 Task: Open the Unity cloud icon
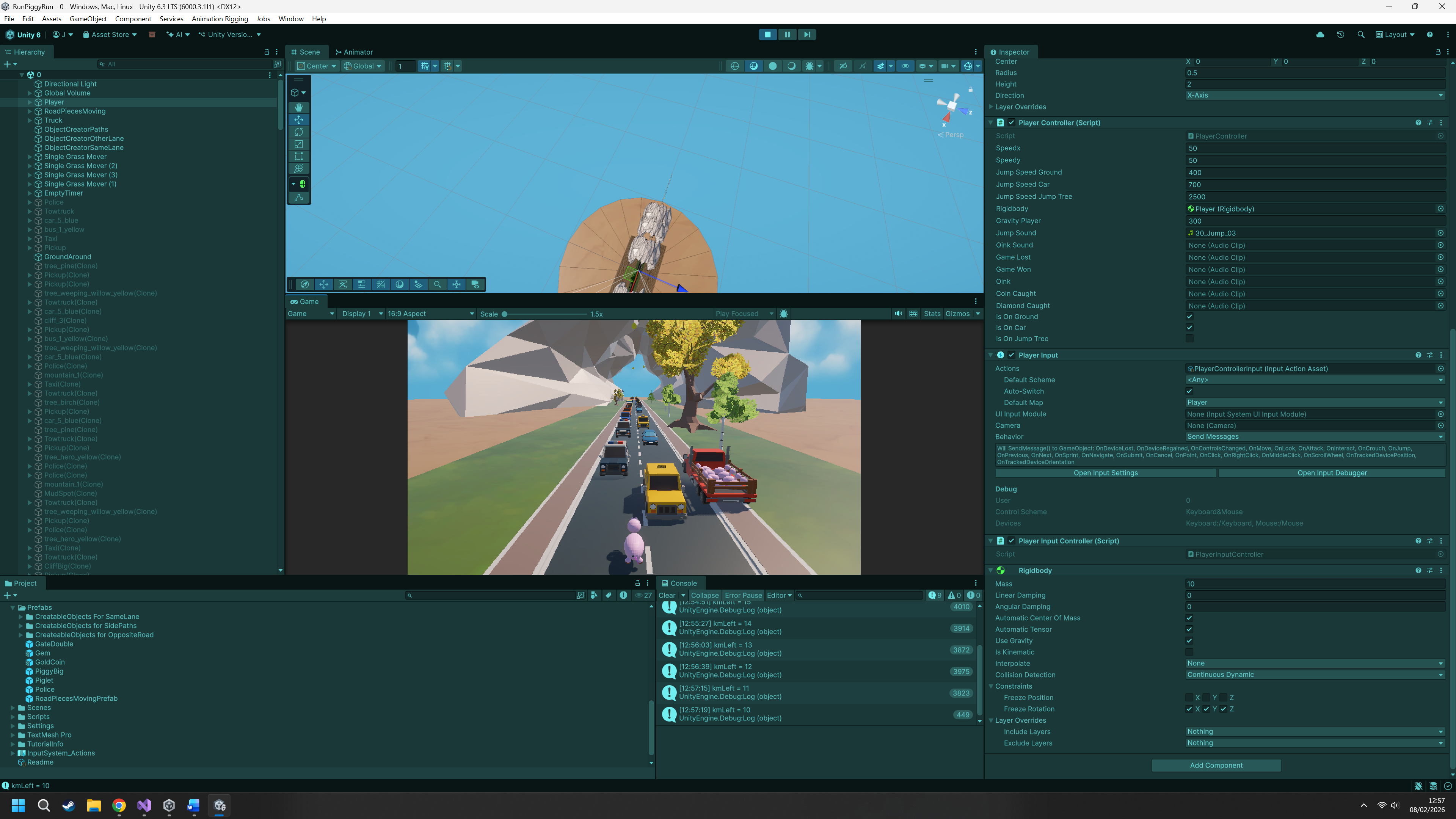[1320, 35]
